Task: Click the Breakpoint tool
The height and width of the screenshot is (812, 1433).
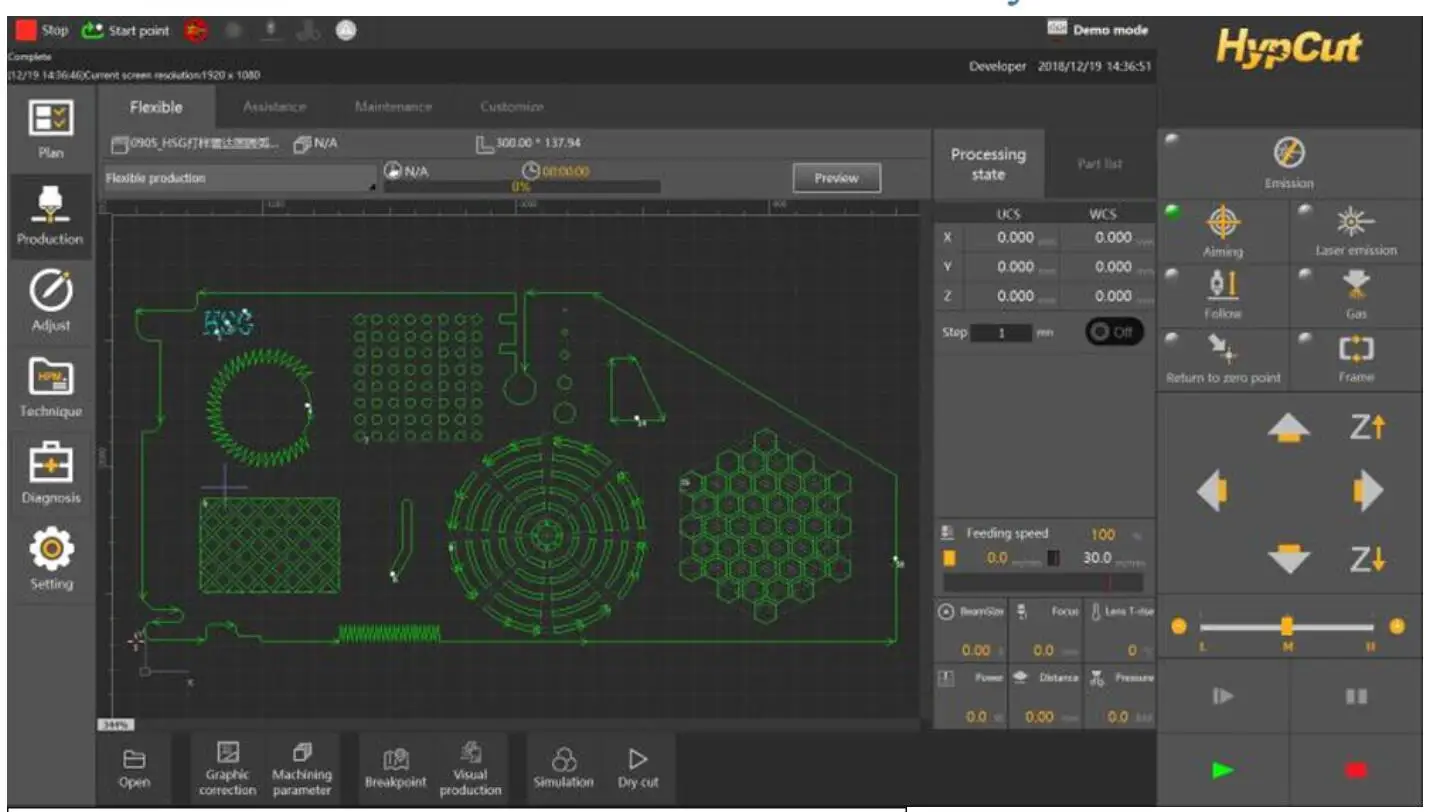Action: coord(395,768)
